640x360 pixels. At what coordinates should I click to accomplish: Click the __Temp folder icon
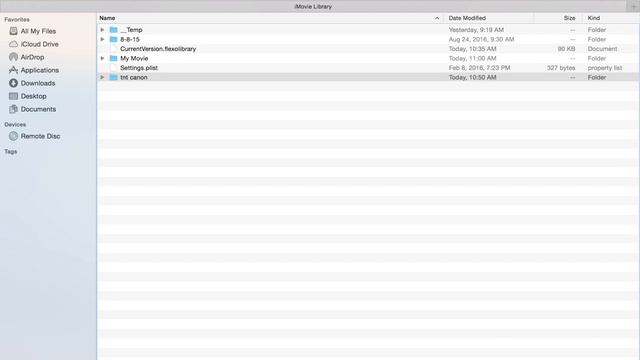click(x=113, y=30)
